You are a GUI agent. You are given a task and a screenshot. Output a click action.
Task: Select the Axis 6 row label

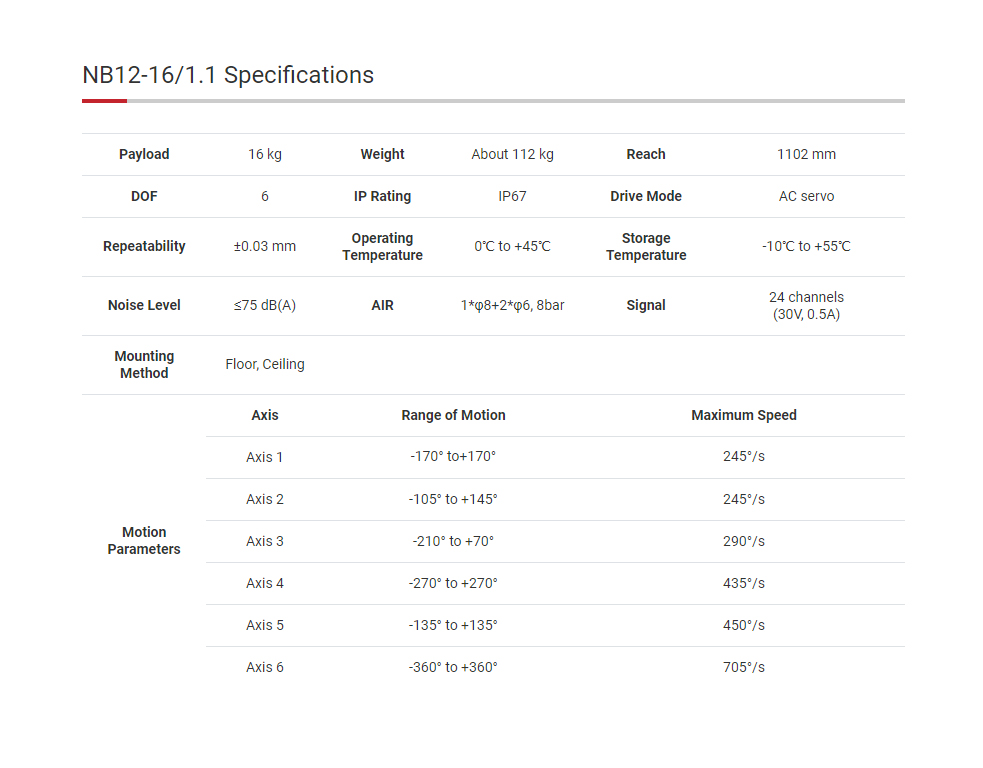(265, 667)
